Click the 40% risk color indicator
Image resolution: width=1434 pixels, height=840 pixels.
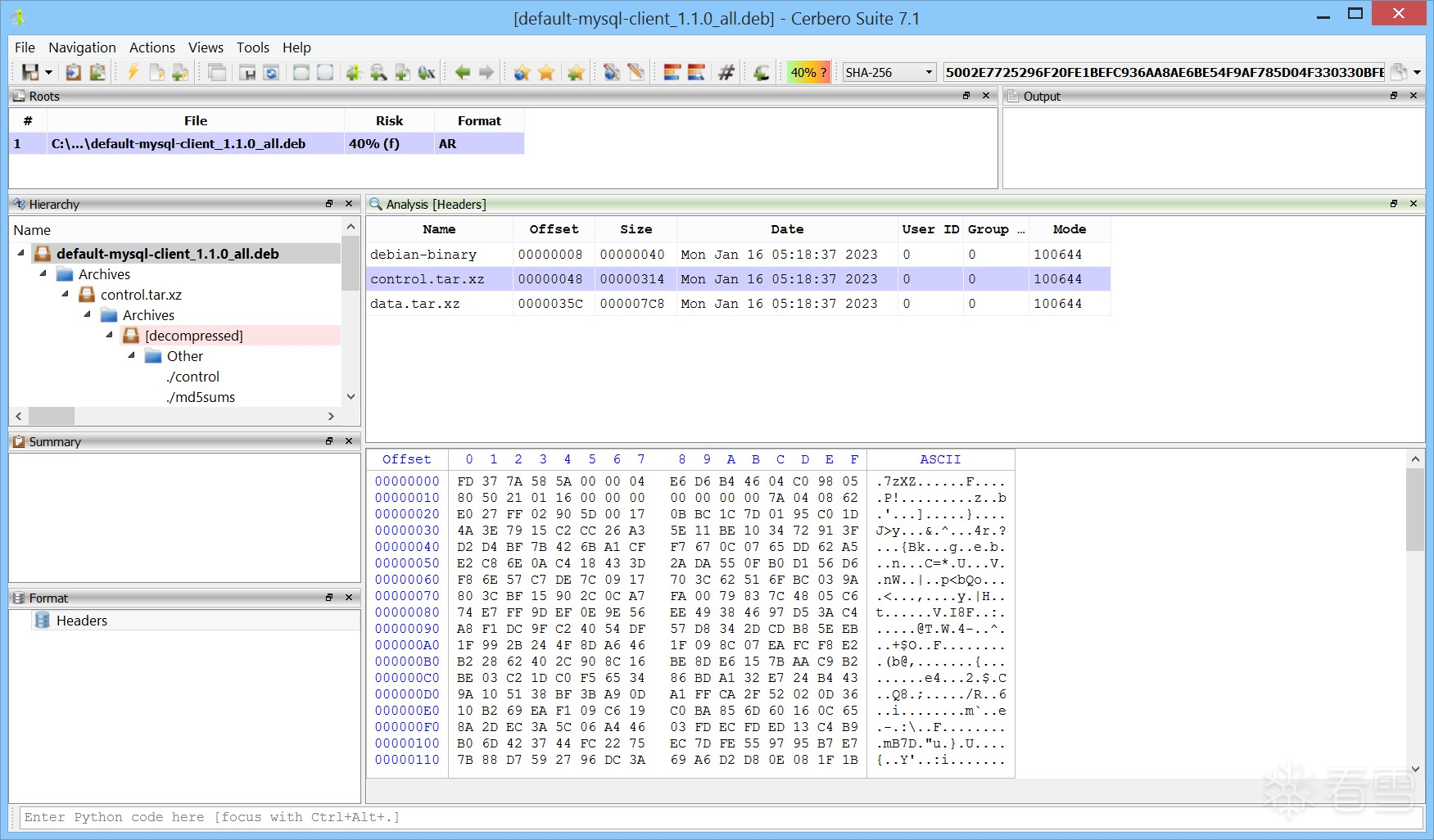pyautogui.click(x=808, y=72)
